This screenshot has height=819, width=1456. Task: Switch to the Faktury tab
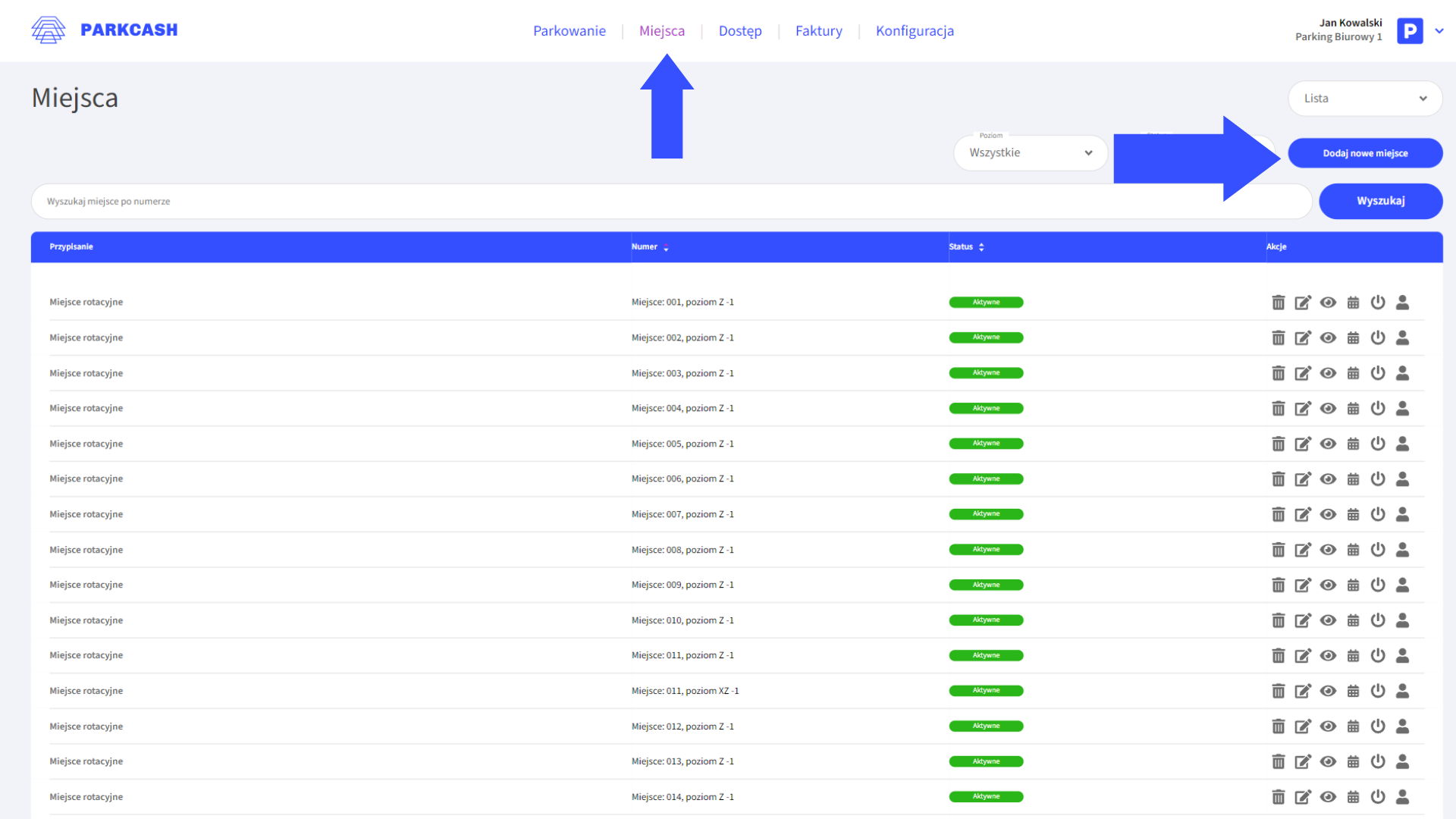(818, 31)
